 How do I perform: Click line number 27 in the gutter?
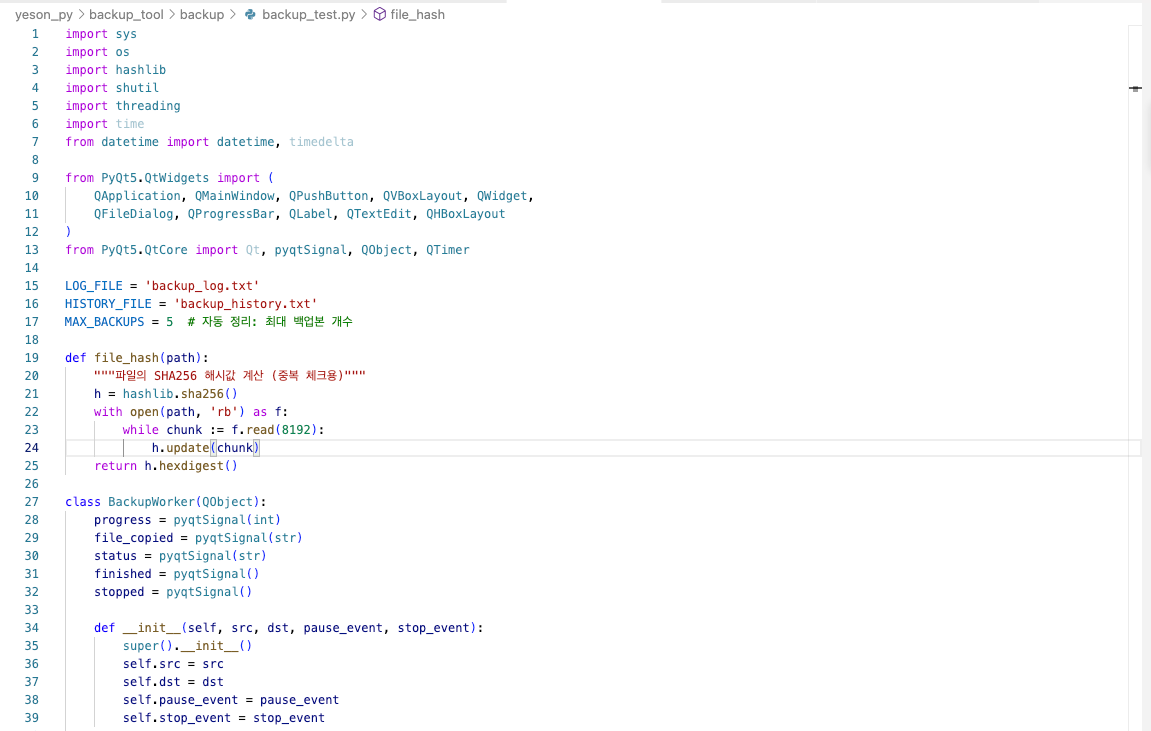tap(32, 502)
